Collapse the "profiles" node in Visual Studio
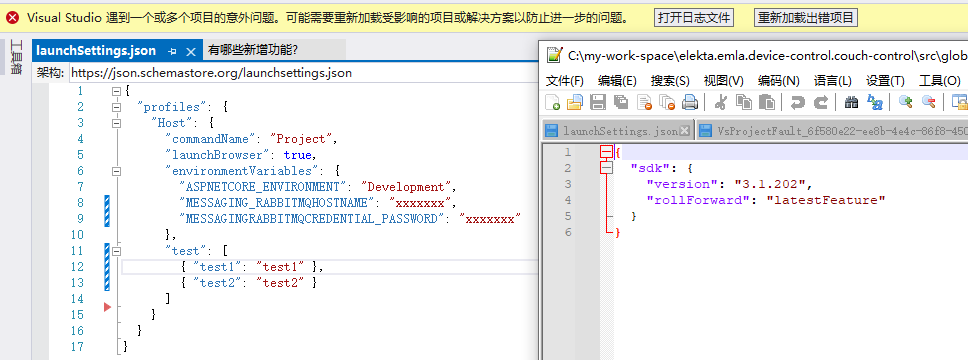 (x=117, y=107)
